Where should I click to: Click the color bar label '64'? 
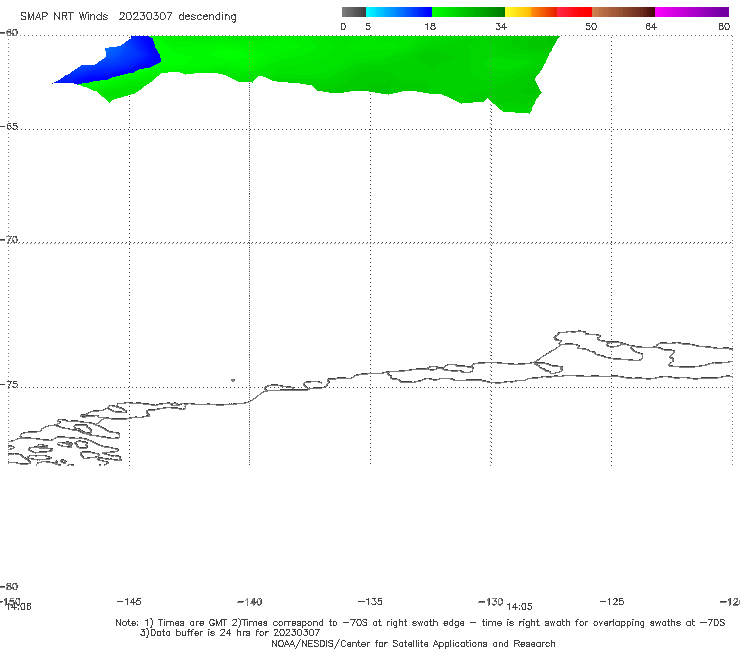pyautogui.click(x=651, y=27)
